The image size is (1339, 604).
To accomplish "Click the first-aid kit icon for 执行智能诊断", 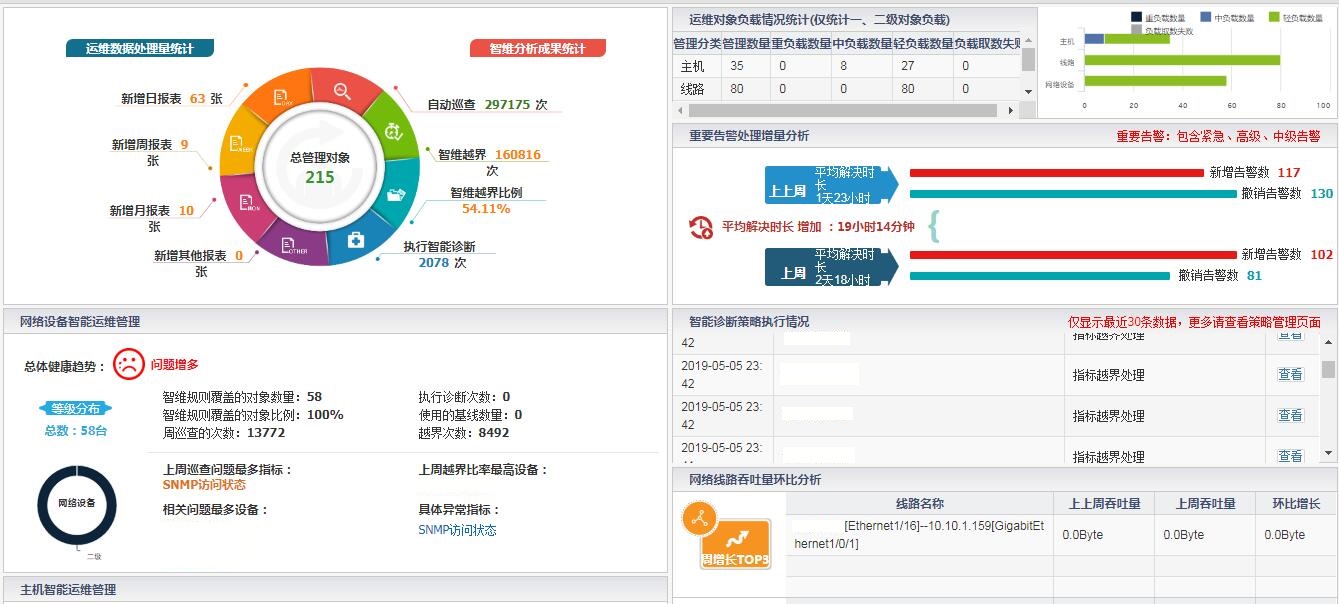I will click(x=355, y=240).
